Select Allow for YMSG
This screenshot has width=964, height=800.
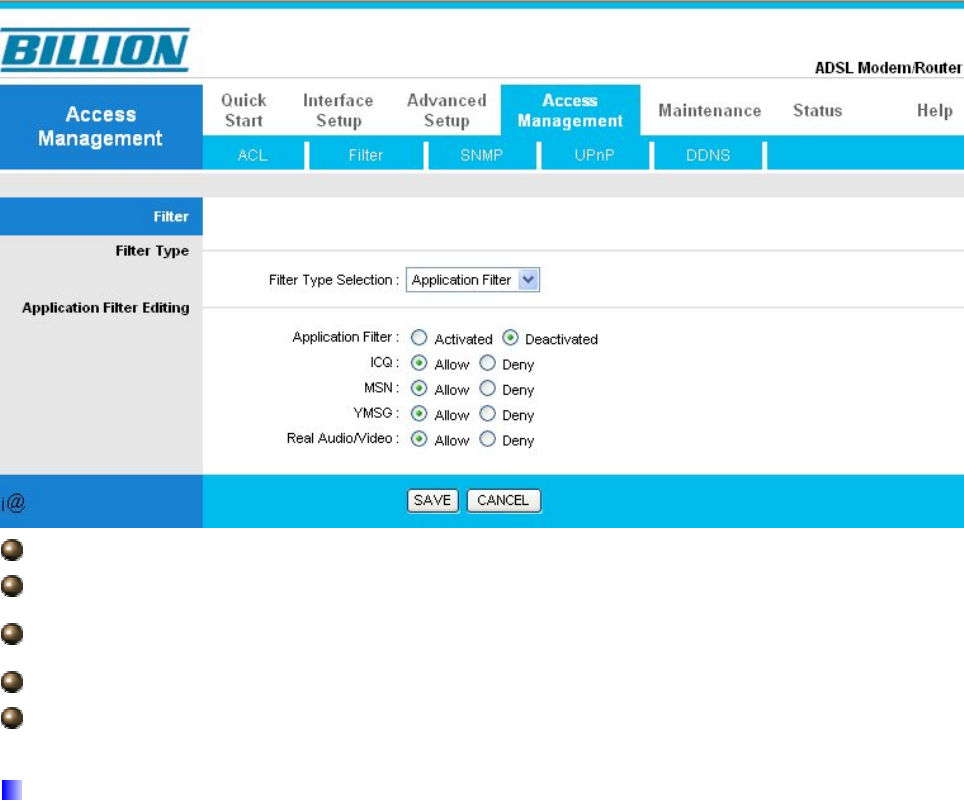pos(419,413)
